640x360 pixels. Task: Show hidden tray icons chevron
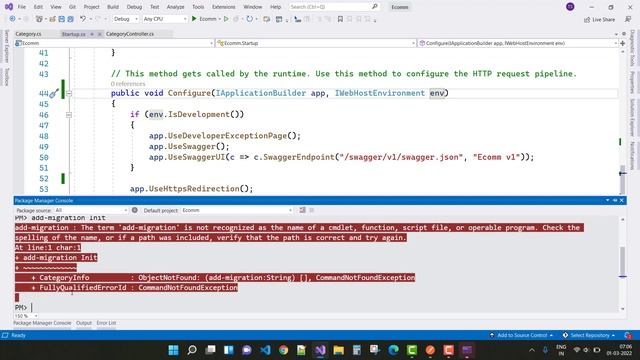coord(532,350)
